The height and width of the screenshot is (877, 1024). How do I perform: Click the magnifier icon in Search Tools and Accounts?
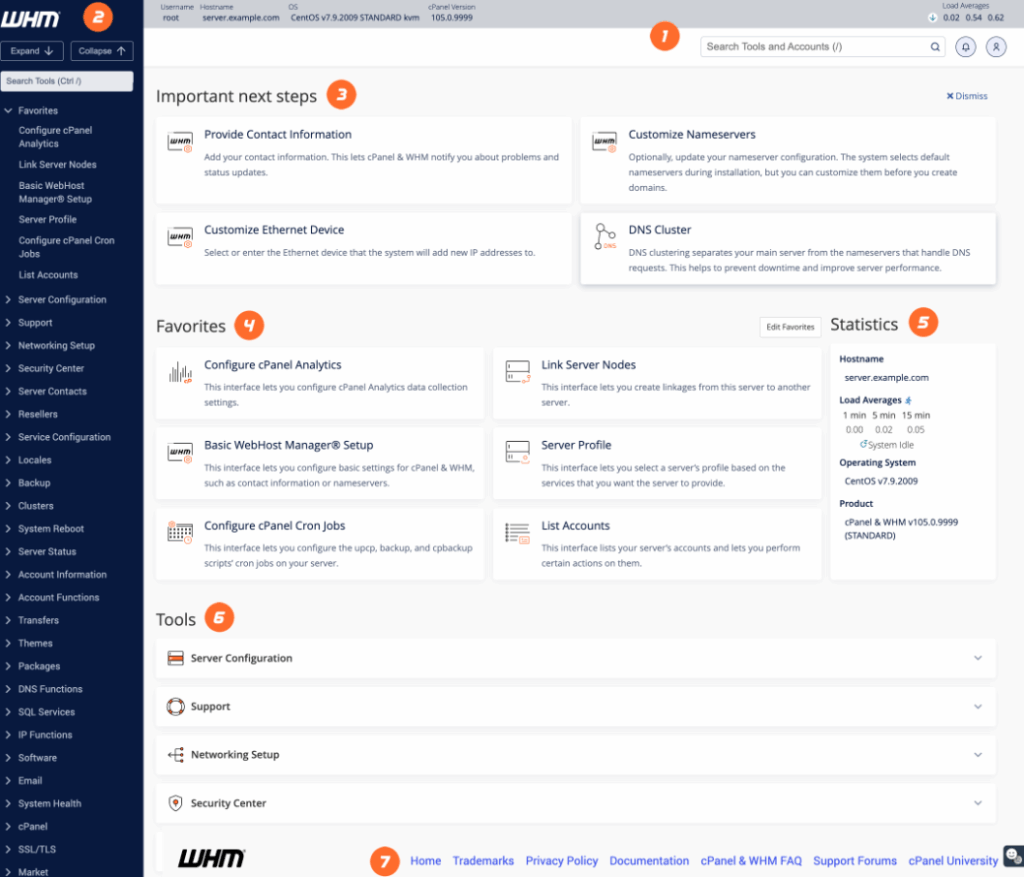pos(935,47)
